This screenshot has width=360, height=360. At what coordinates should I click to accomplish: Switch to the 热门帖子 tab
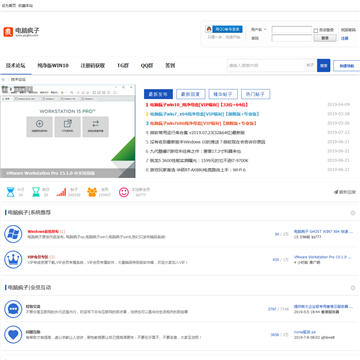pos(255,94)
